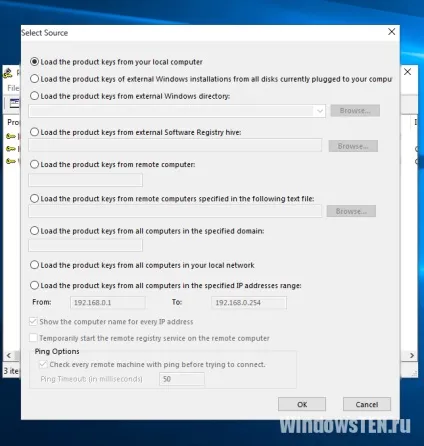Click scroll right arrow in background window
The image size is (424, 446).
point(412,355)
